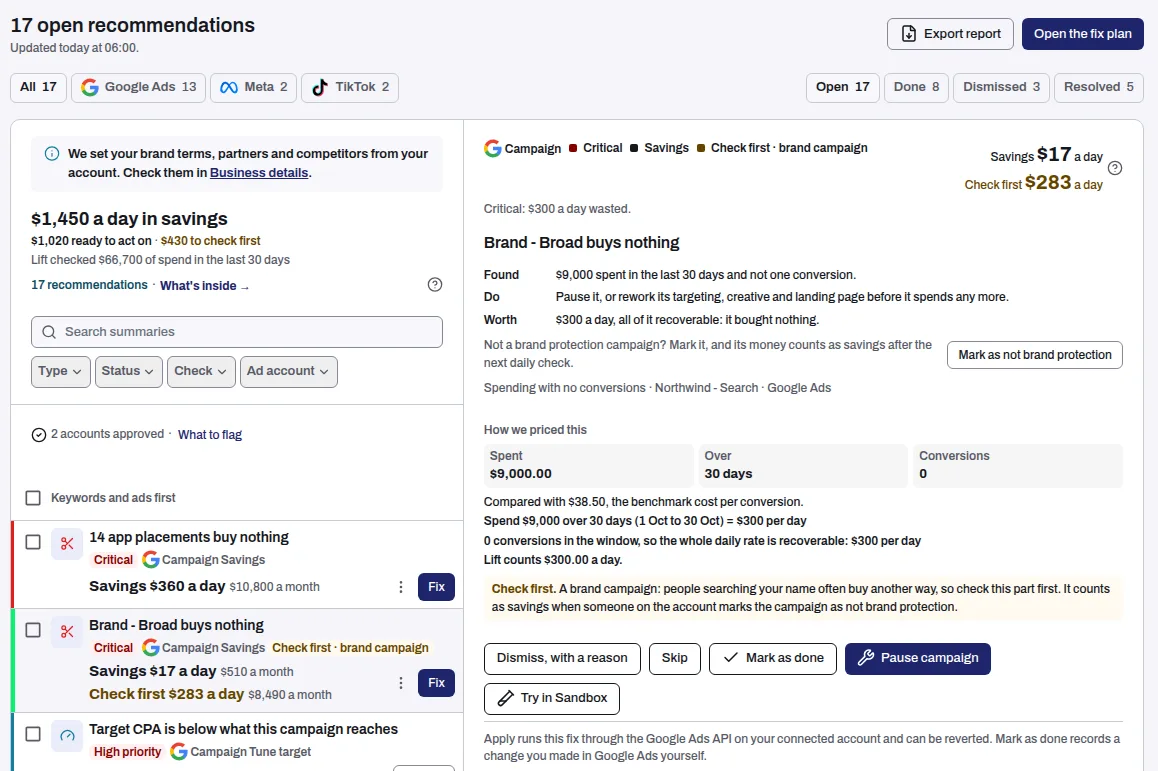Open the What to flag link
This screenshot has width=1158, height=771.
tap(210, 435)
